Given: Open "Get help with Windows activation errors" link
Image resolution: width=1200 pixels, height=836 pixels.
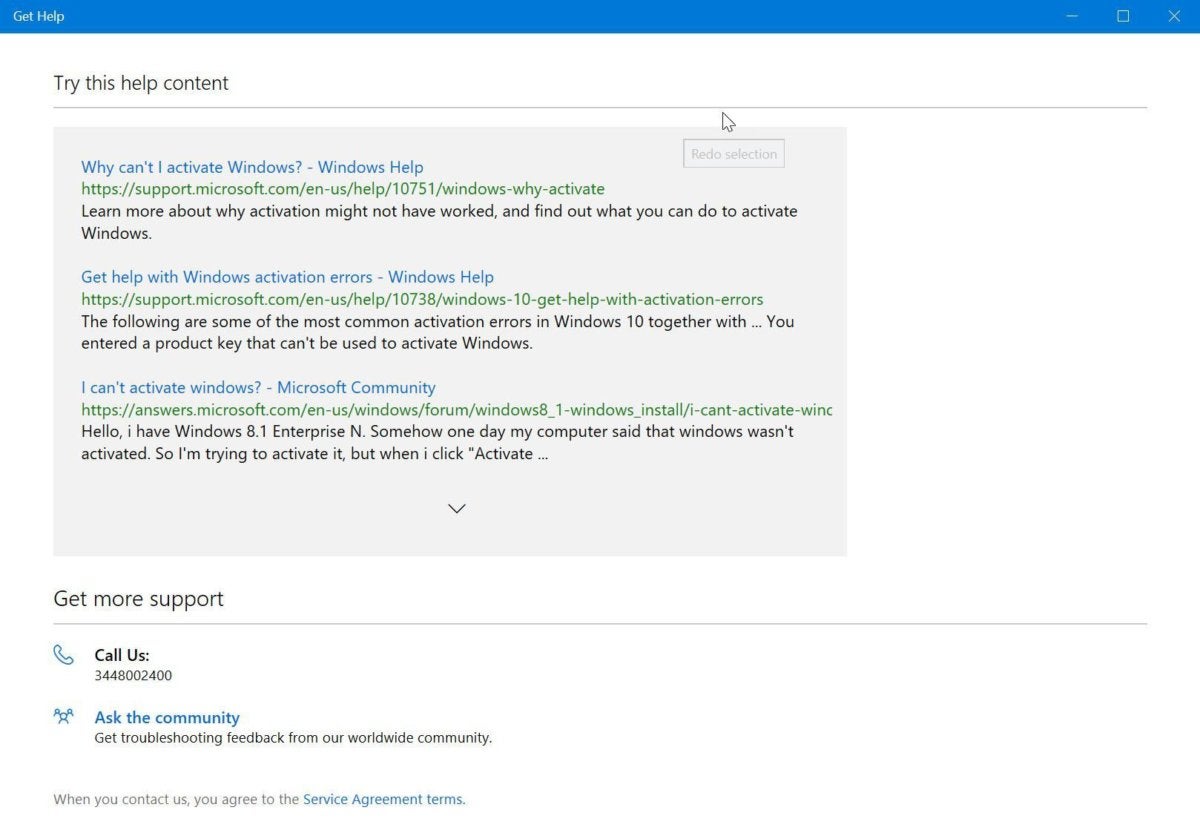Looking at the screenshot, I should point(287,277).
